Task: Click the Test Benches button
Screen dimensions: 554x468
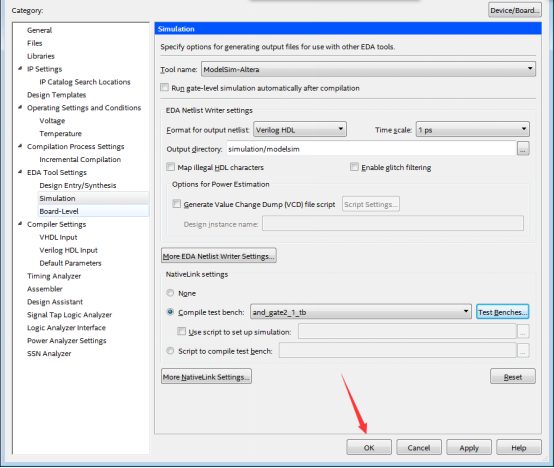Action: click(x=502, y=312)
